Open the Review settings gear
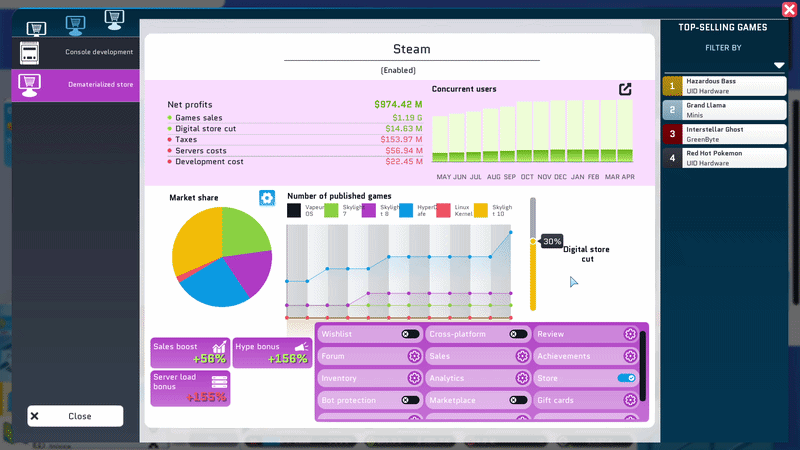The height and width of the screenshot is (450, 800). coord(630,334)
